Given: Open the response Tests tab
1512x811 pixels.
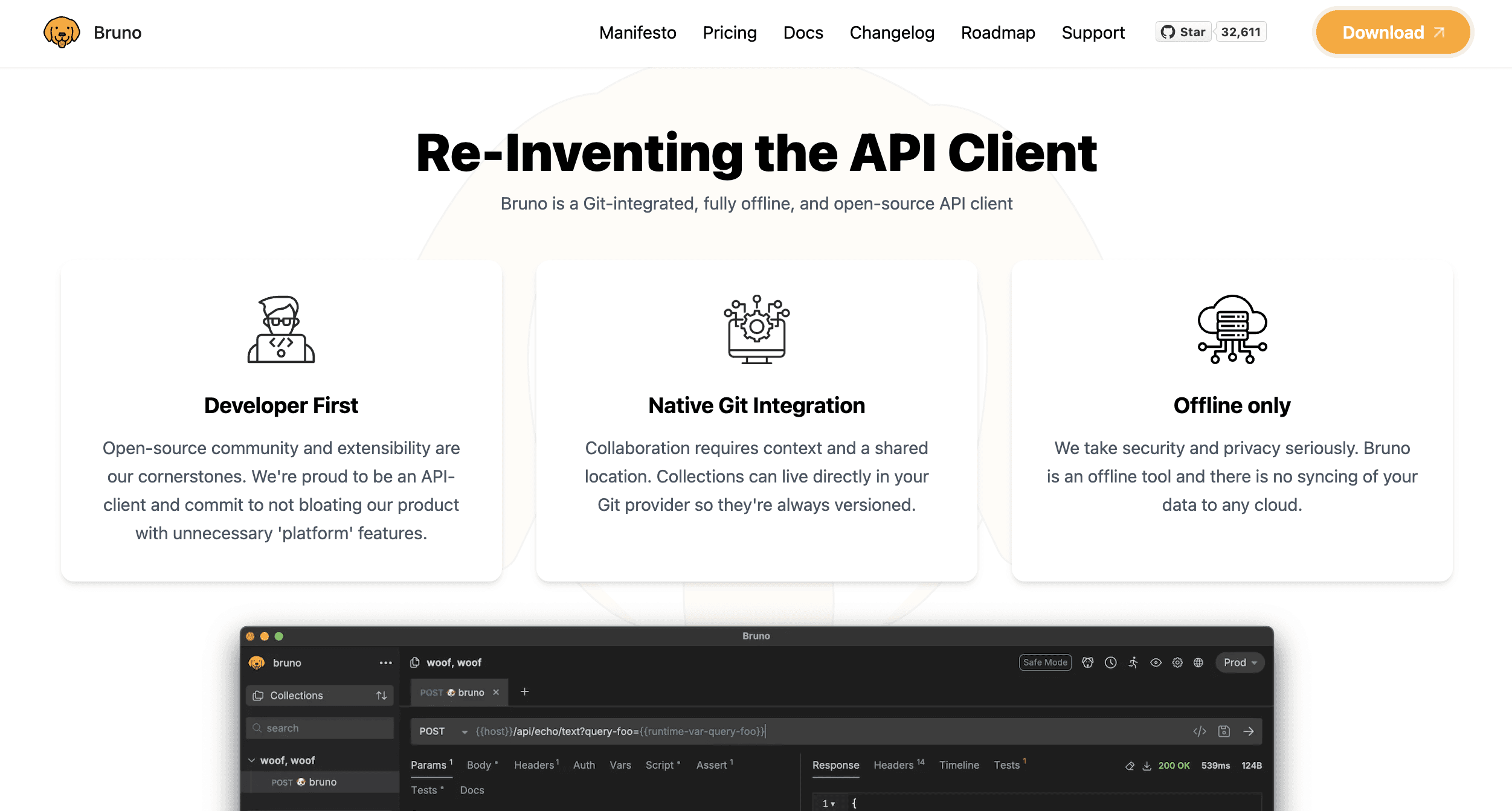Looking at the screenshot, I should pyautogui.click(x=1010, y=765).
